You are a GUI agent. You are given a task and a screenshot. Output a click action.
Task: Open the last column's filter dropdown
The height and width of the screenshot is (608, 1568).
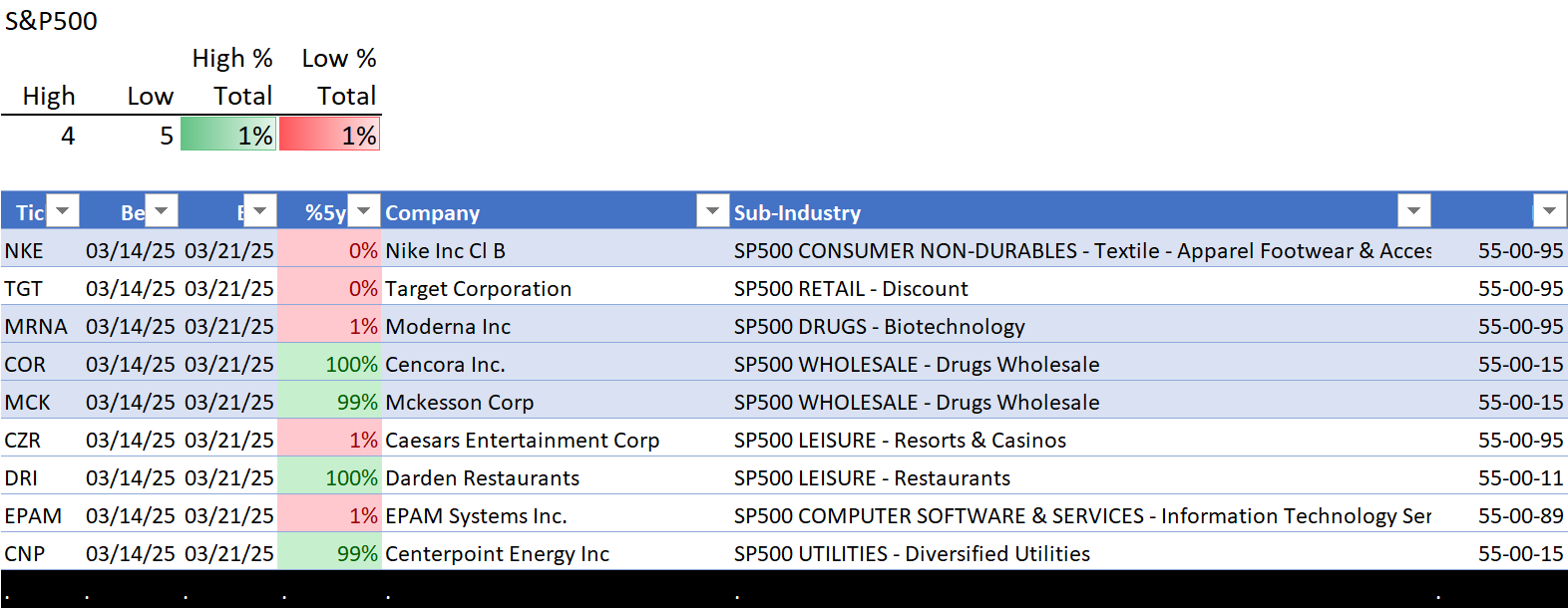pyautogui.click(x=1549, y=211)
